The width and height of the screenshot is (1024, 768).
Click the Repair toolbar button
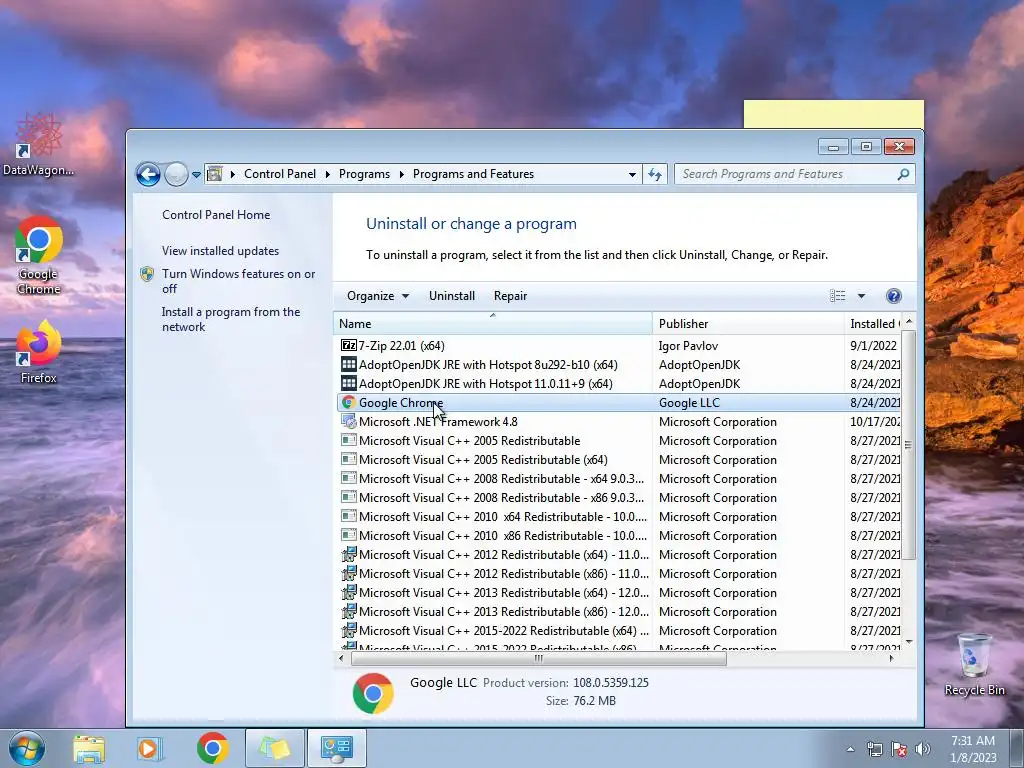[x=510, y=296]
